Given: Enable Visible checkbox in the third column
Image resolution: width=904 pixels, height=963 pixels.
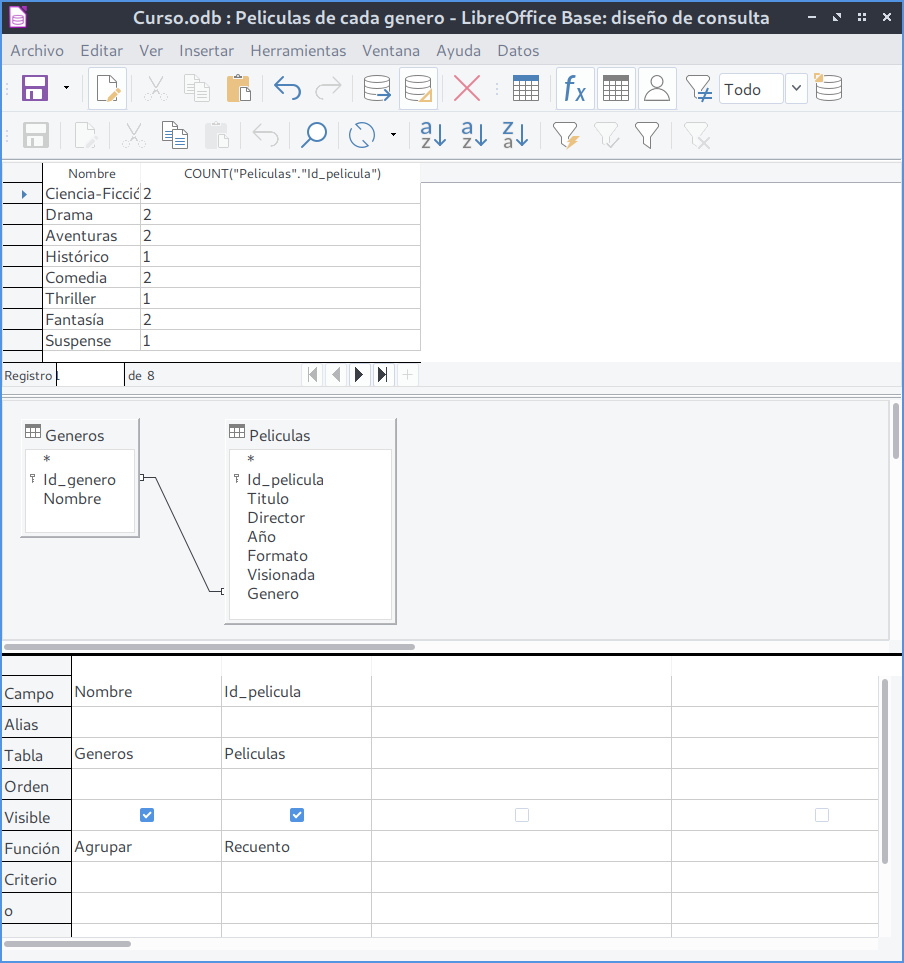Looking at the screenshot, I should point(521,815).
